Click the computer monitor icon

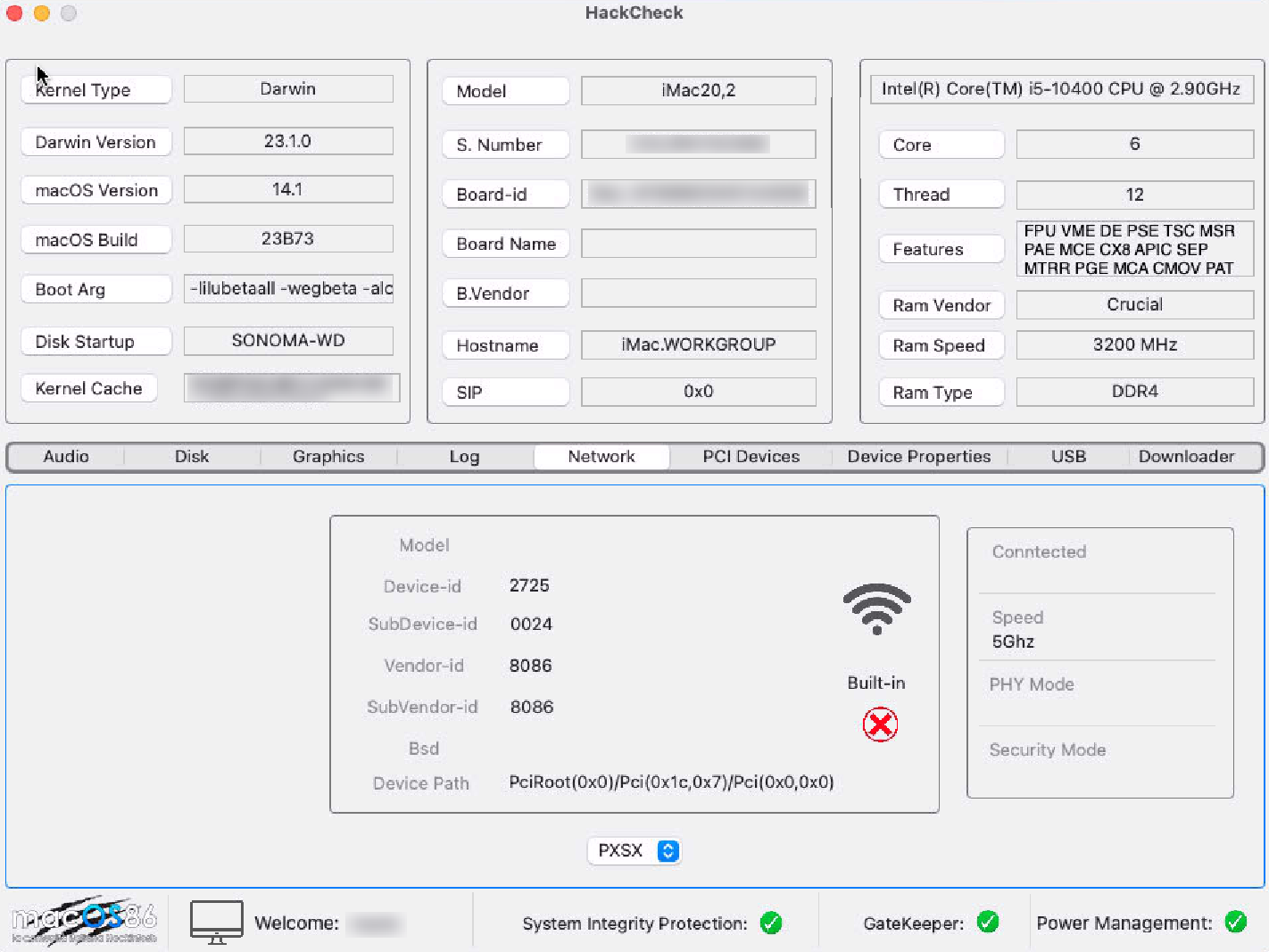pos(217,923)
